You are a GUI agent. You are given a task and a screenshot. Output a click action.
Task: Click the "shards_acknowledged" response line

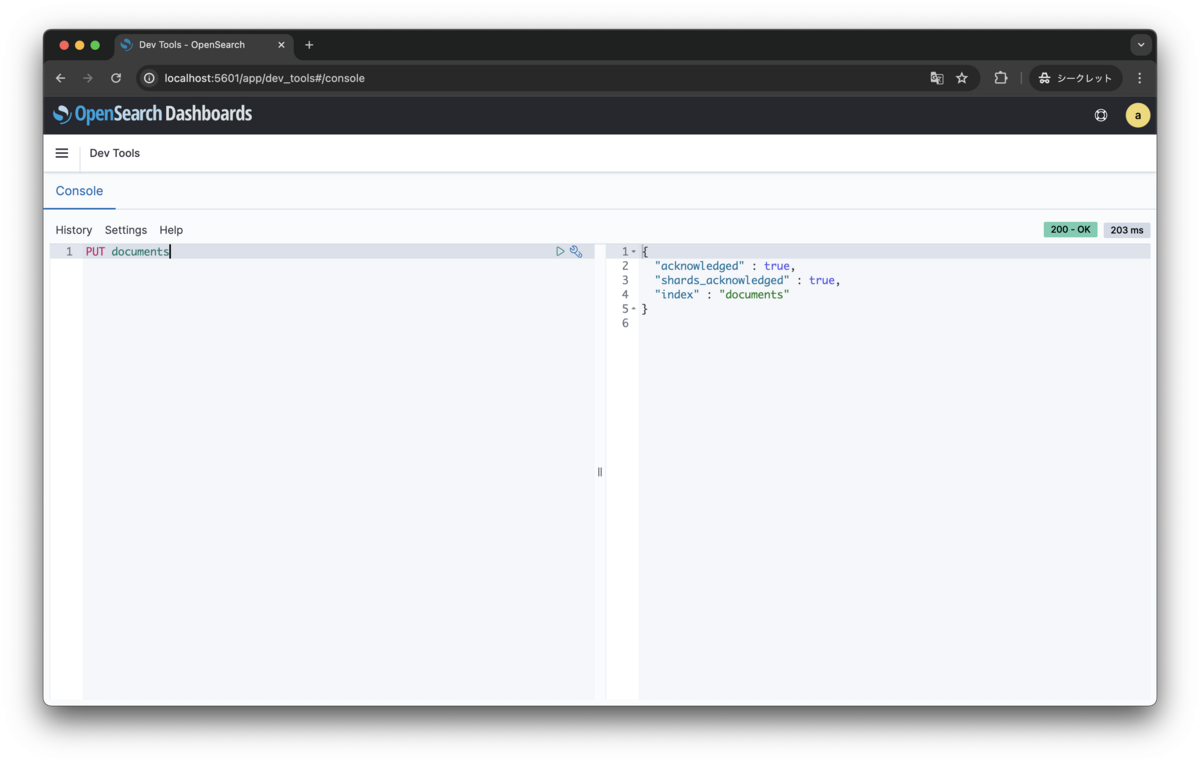click(747, 280)
